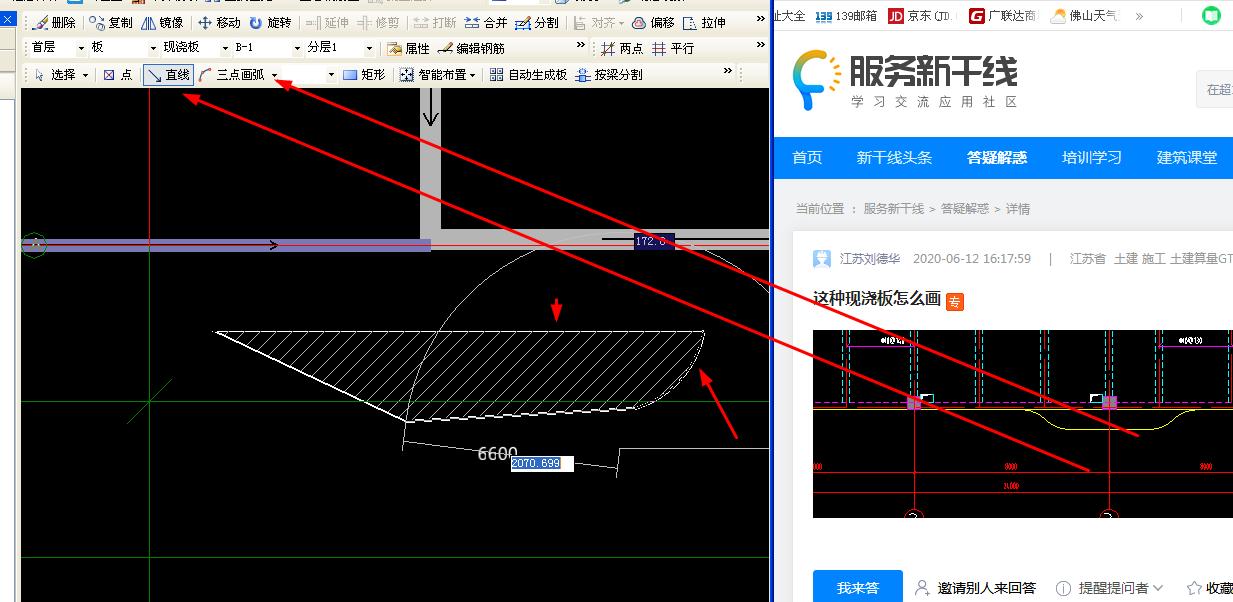
Task: Pick the 移动 move tool
Action: pos(219,23)
